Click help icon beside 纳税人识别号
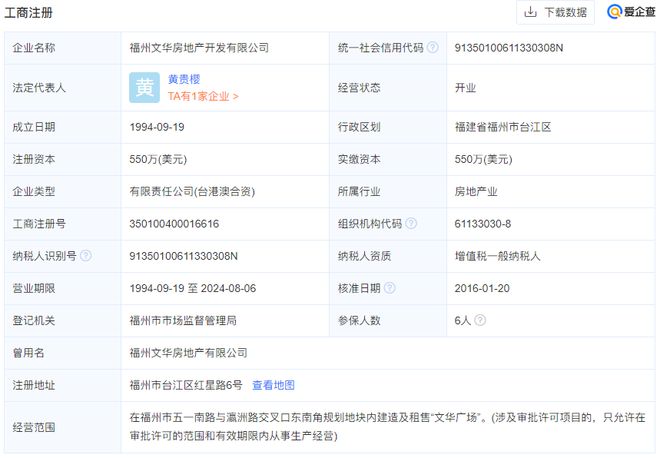 (x=85, y=256)
